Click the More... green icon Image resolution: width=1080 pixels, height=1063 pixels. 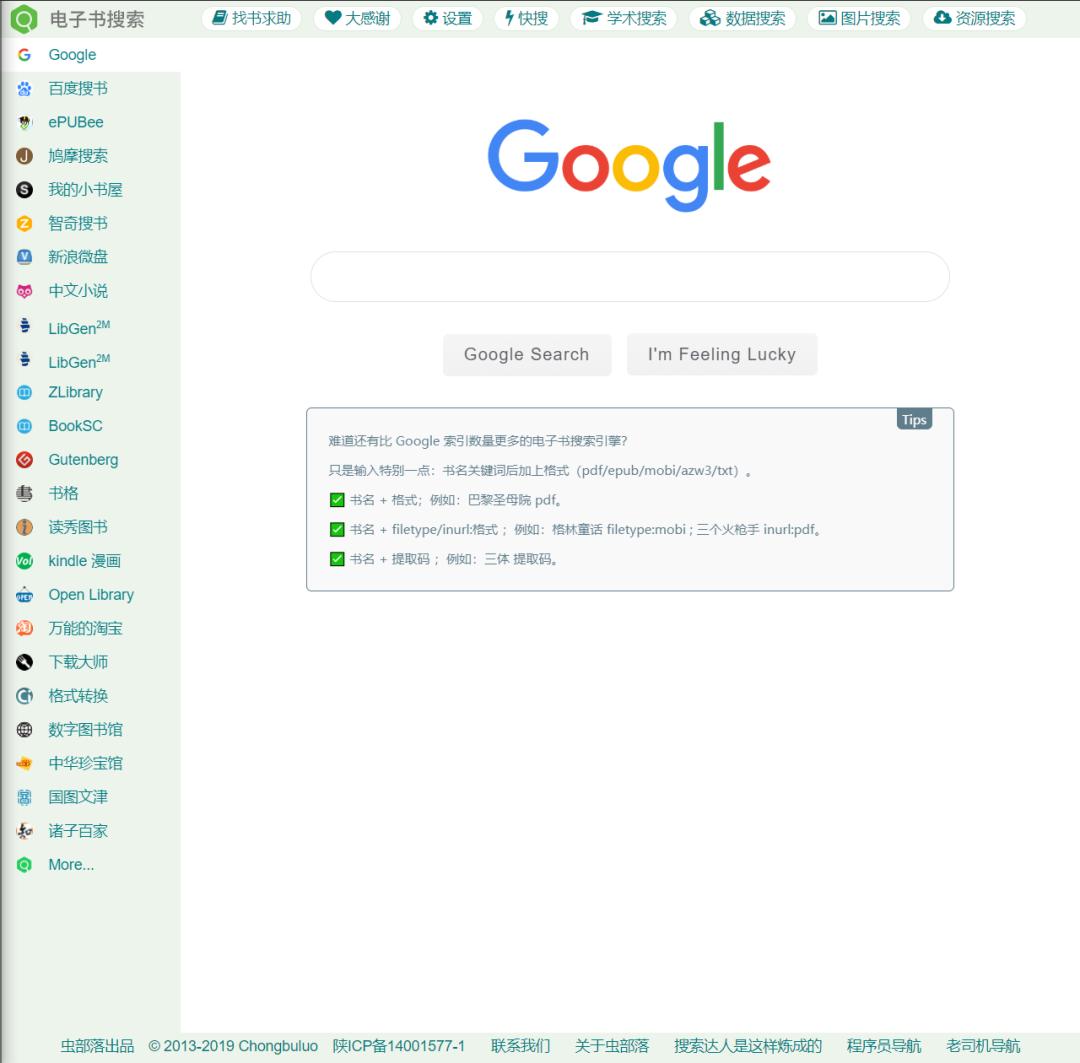coord(24,865)
